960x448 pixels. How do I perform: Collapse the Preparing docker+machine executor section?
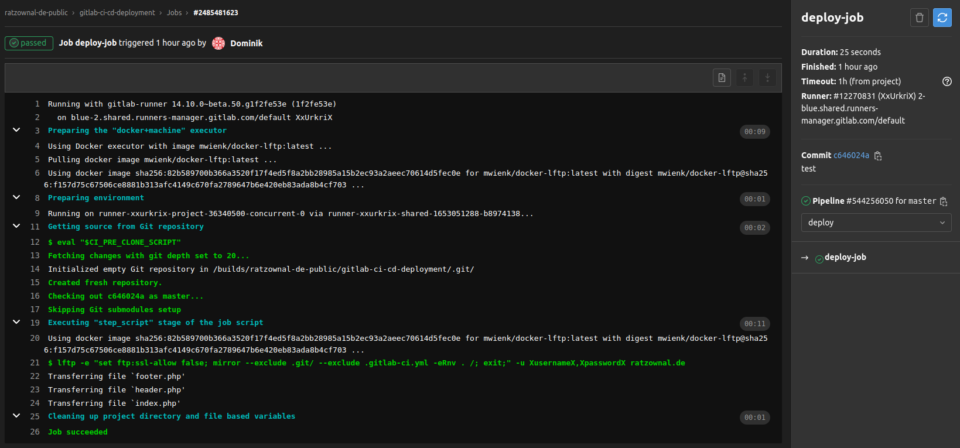click(x=16, y=130)
